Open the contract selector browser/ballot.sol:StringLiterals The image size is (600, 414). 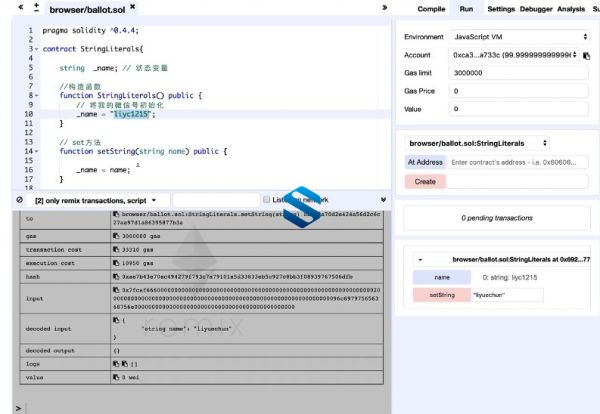[x=477, y=143]
